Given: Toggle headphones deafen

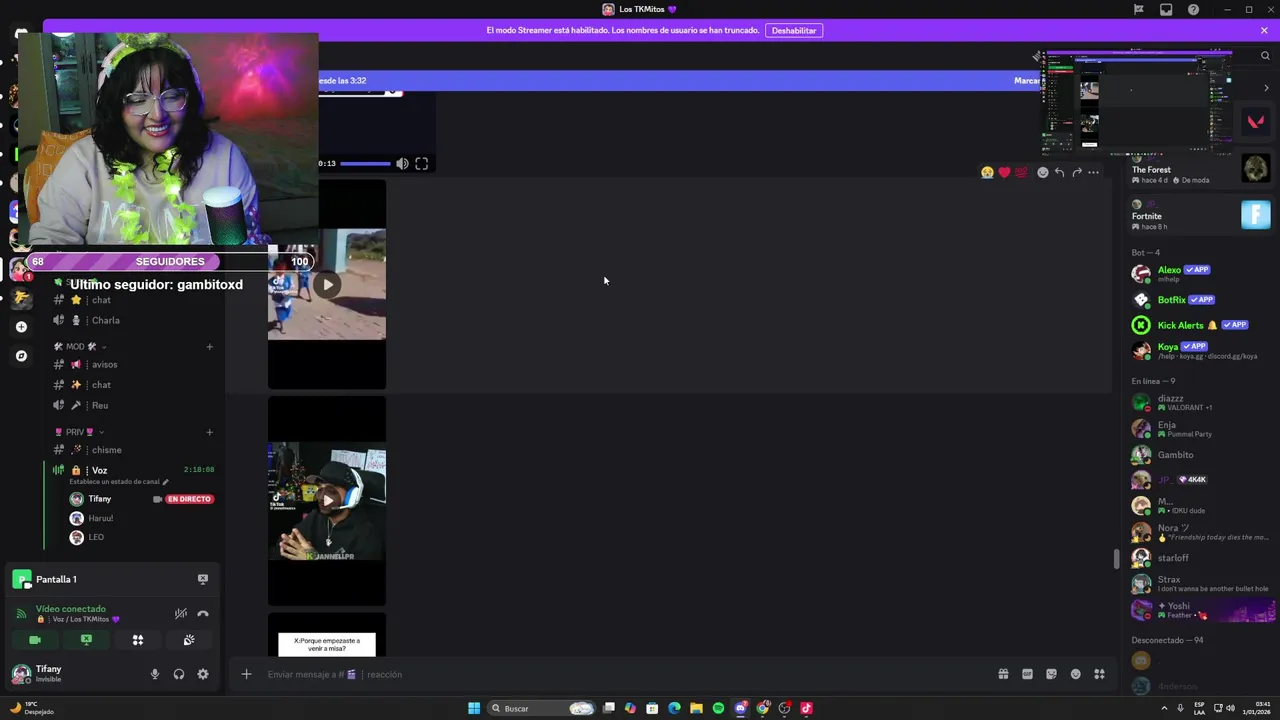Looking at the screenshot, I should click(179, 674).
